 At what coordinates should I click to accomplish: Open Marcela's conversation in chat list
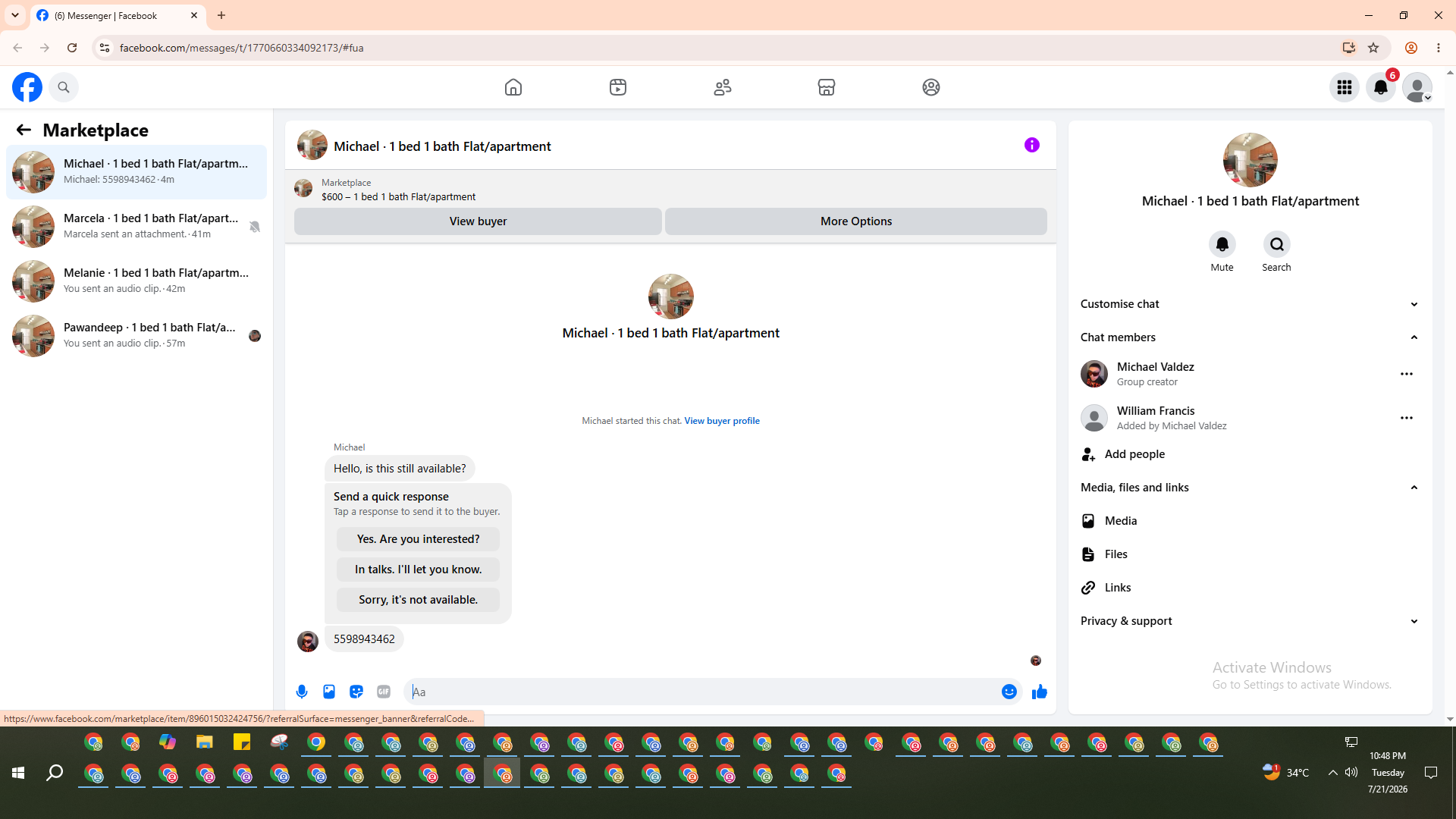coord(136,227)
